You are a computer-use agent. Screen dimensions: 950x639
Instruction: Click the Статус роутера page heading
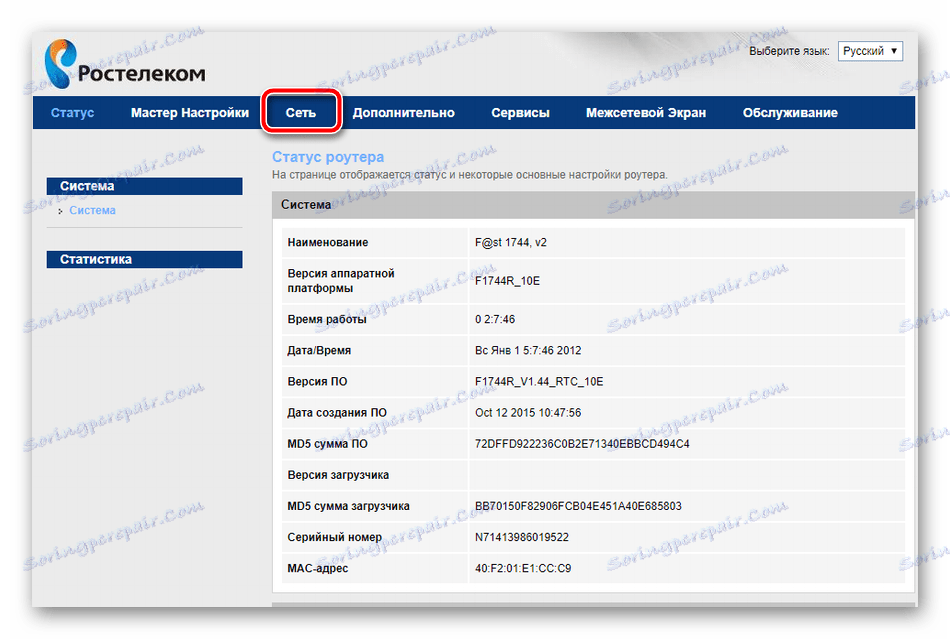[326, 157]
